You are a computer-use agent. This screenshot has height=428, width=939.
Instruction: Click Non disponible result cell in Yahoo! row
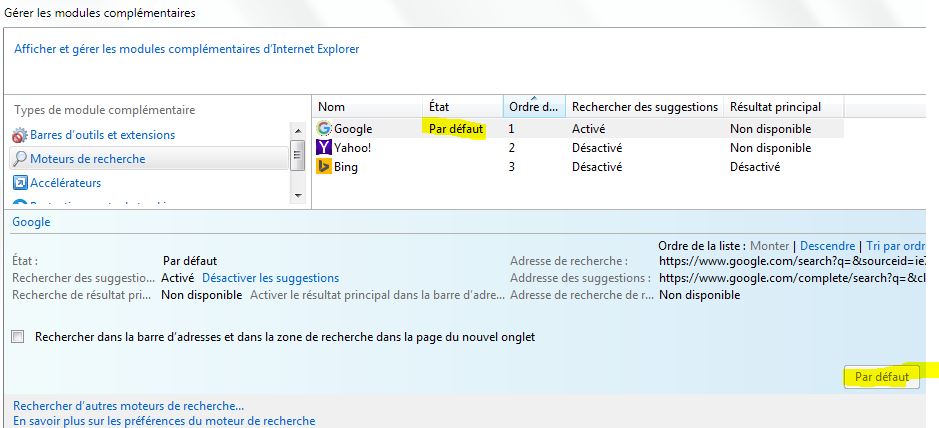point(771,148)
